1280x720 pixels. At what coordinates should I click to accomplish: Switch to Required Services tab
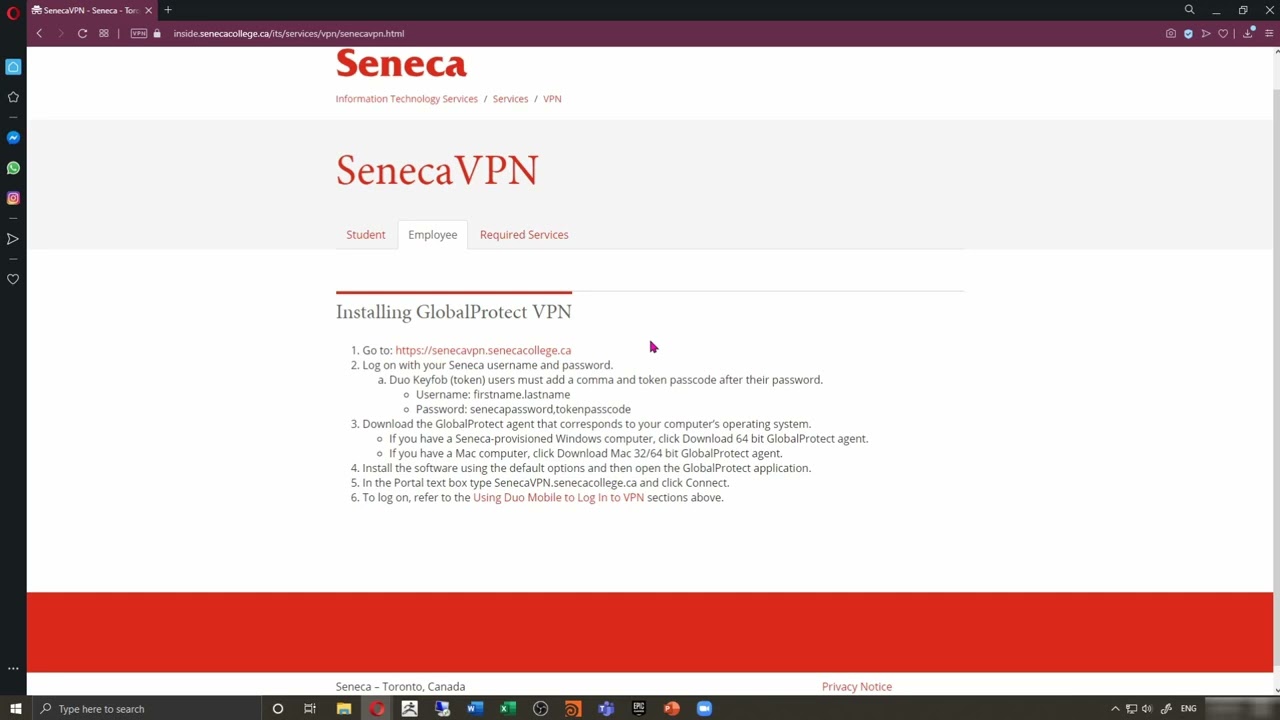click(524, 234)
